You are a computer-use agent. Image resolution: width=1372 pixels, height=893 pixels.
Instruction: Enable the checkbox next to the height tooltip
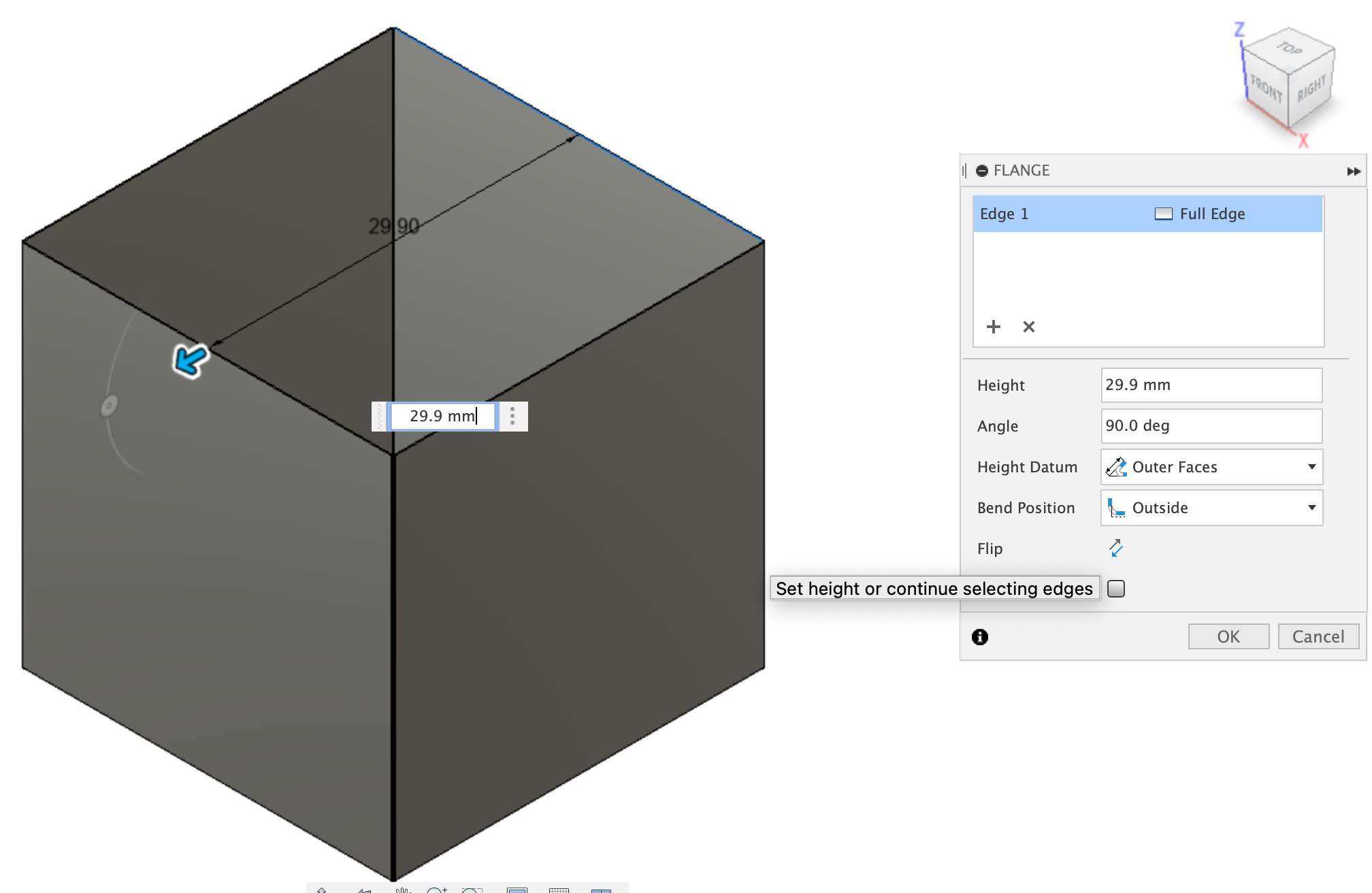click(x=1115, y=588)
